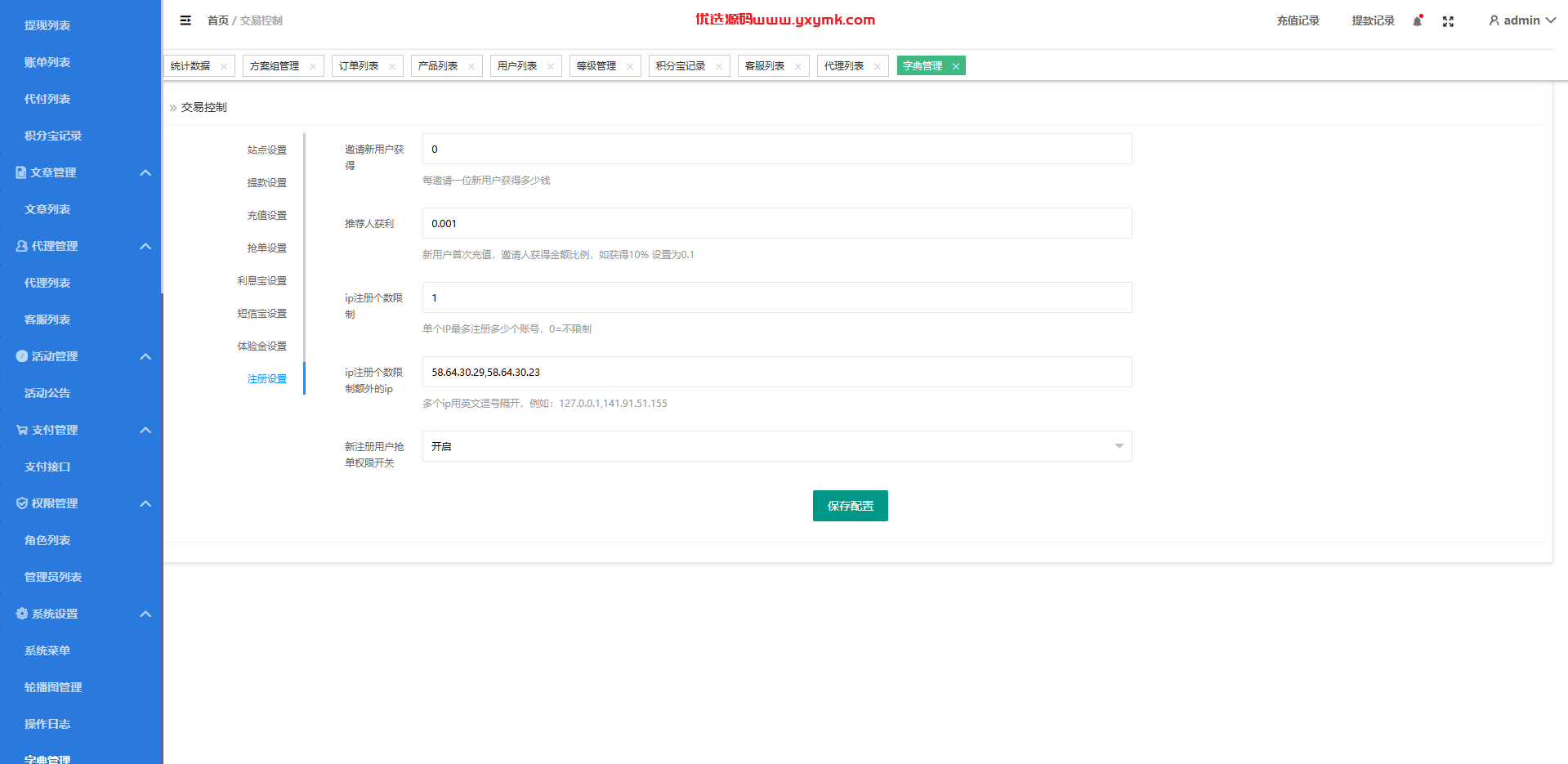Screen dimensions: 1568x764
Task: Collapse the 活动管理 sidebar group
Action: 145,356
